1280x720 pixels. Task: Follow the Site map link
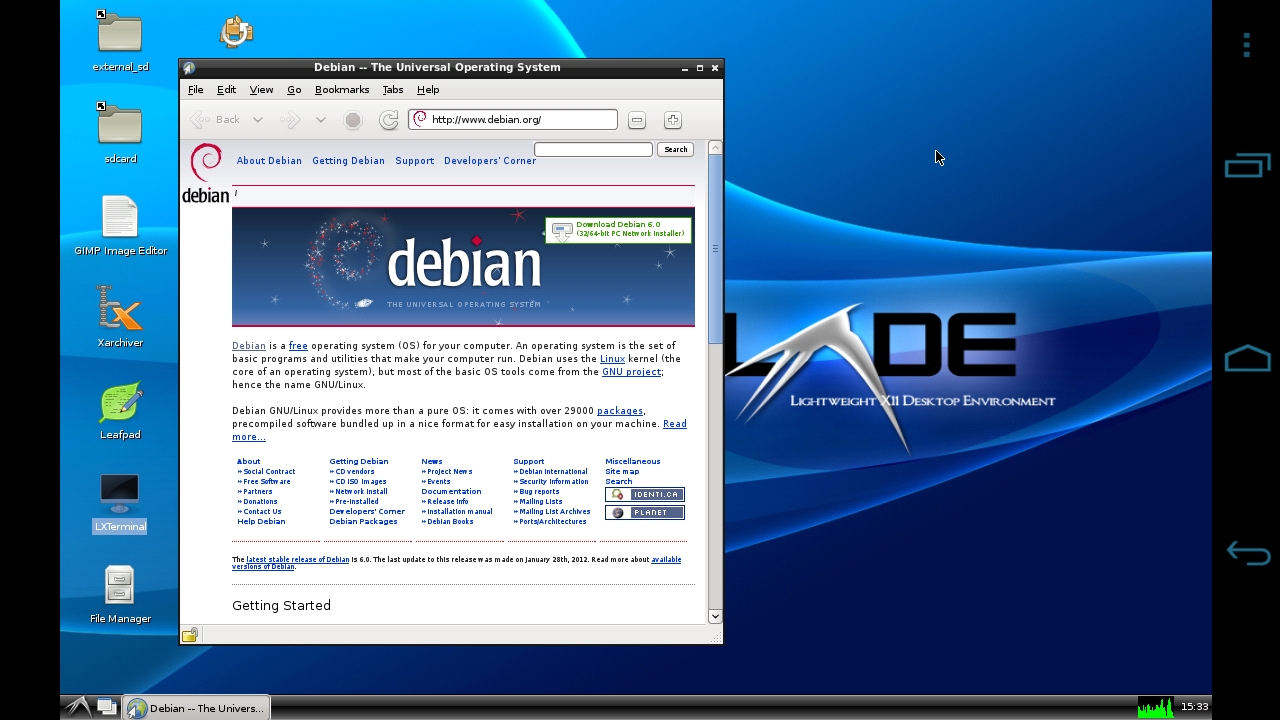coord(622,472)
